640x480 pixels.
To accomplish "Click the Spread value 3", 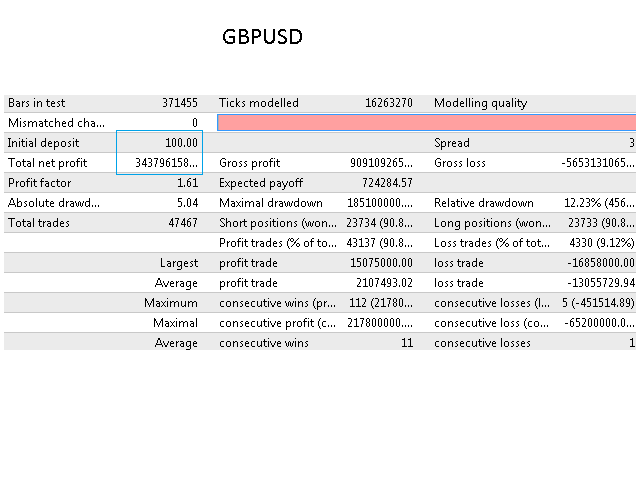I will (631, 143).
